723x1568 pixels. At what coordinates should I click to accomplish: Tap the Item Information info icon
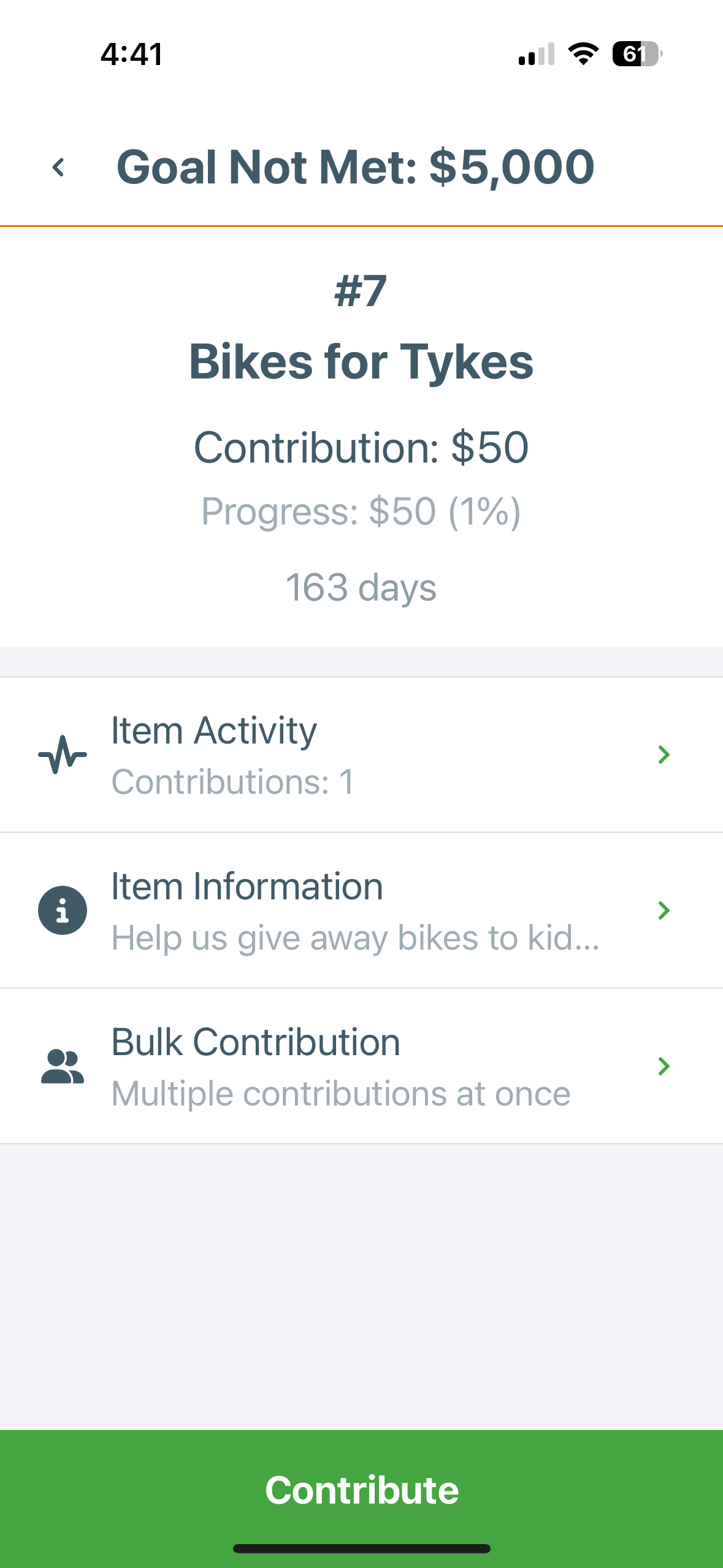(x=63, y=910)
